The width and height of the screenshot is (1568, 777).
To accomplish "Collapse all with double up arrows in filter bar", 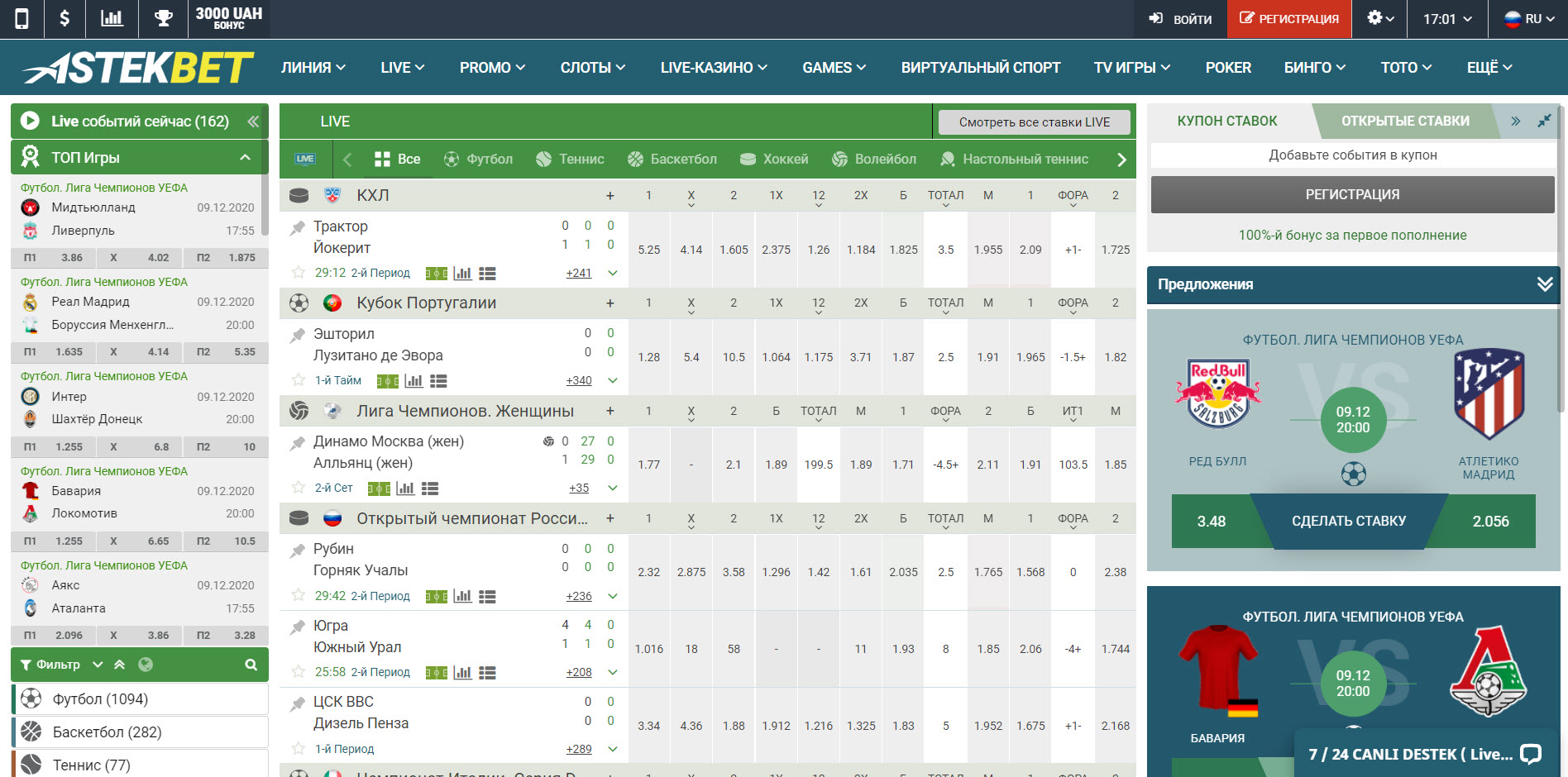I will pos(120,665).
